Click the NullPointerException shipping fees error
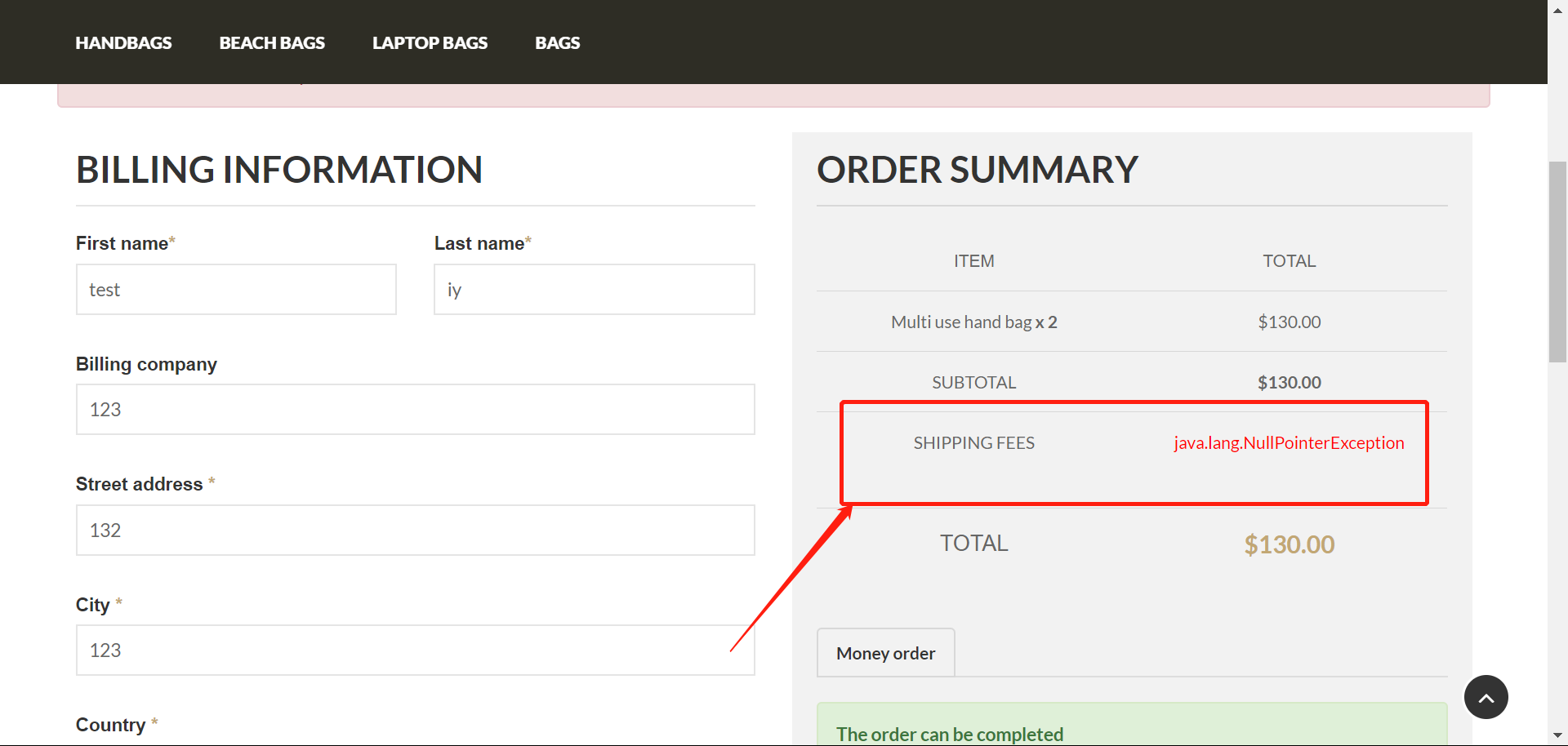1568x746 pixels. (1289, 442)
